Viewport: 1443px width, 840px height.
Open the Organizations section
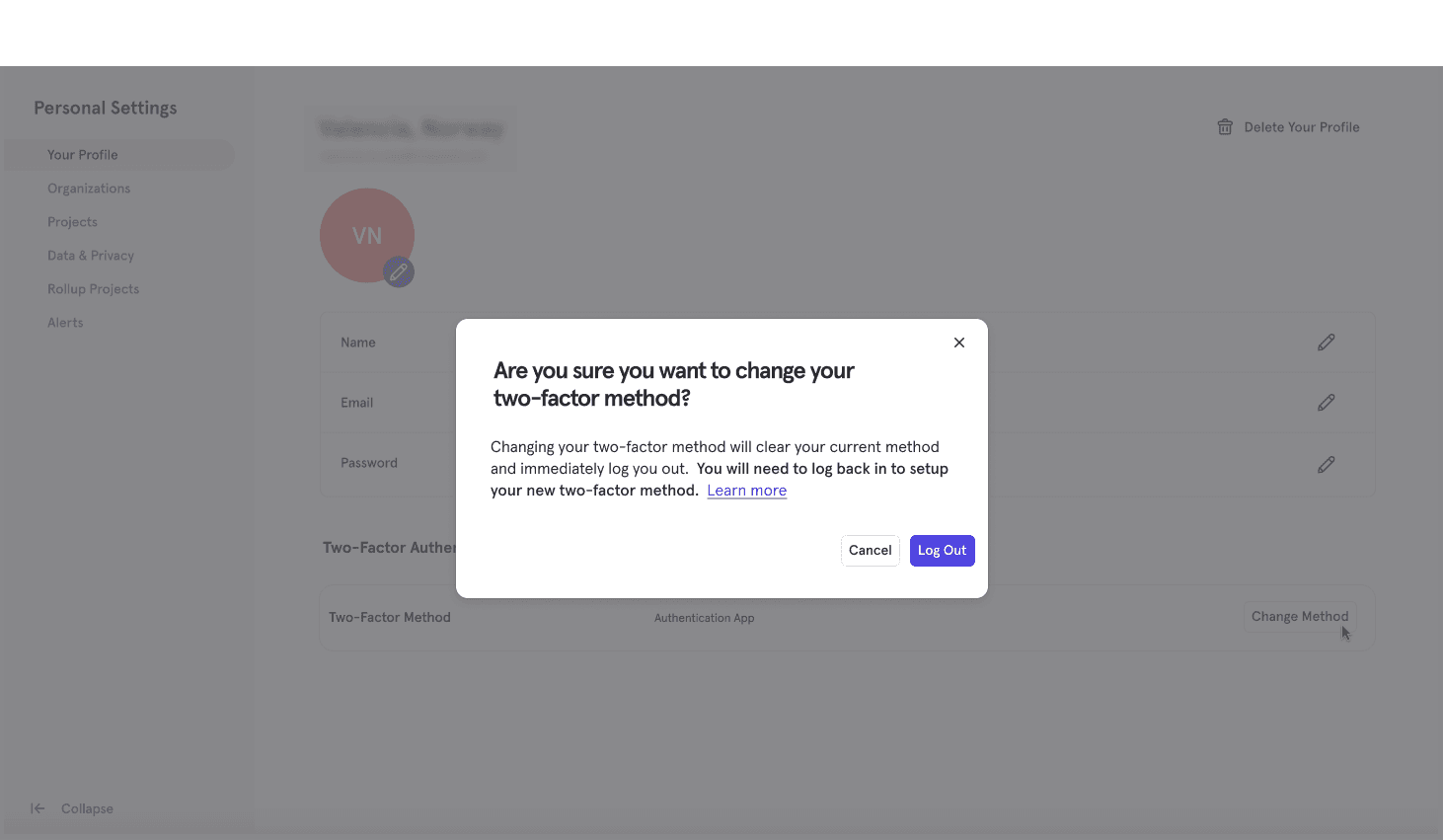[x=89, y=188]
